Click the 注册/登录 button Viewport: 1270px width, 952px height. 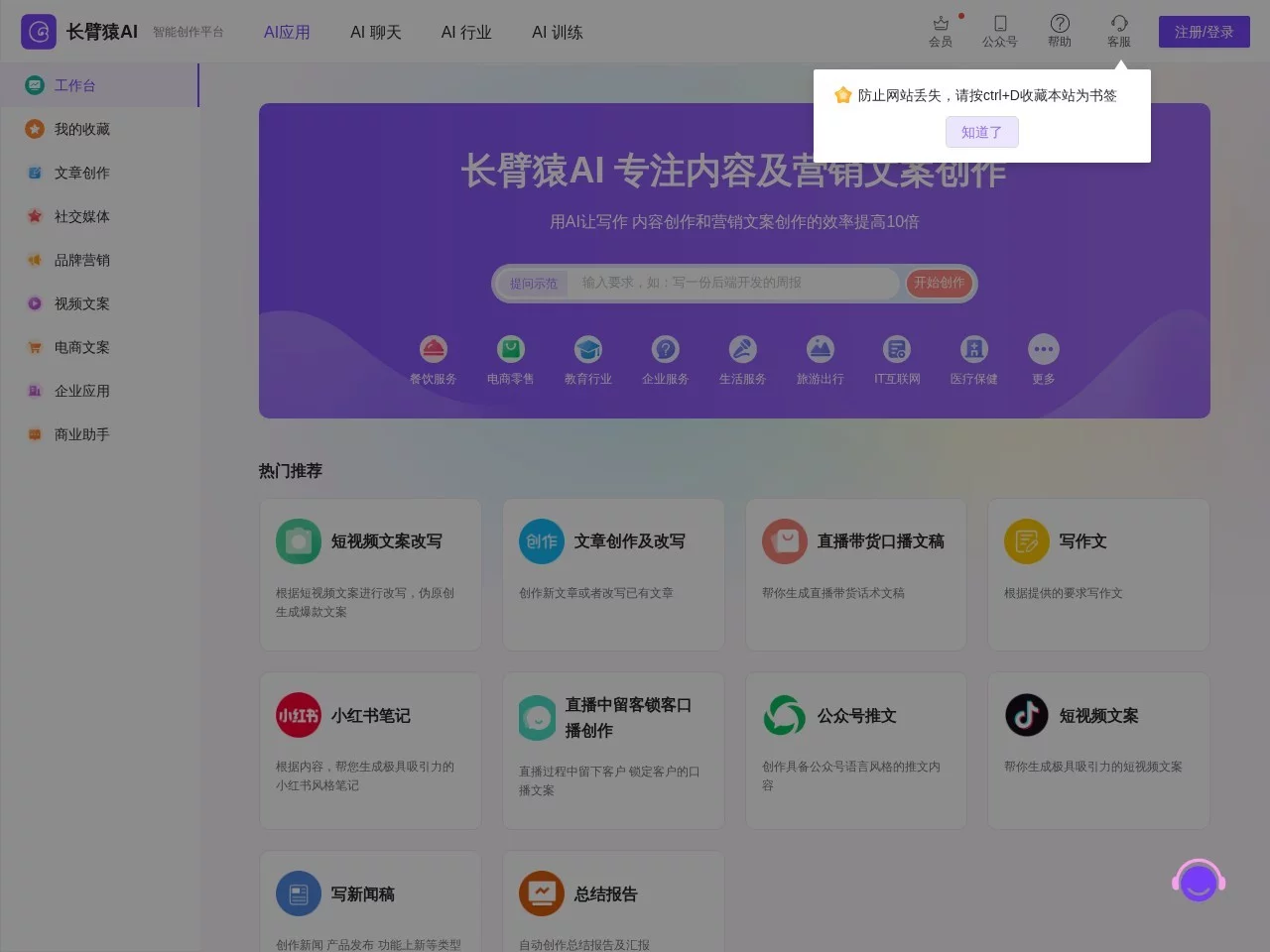tap(1204, 32)
